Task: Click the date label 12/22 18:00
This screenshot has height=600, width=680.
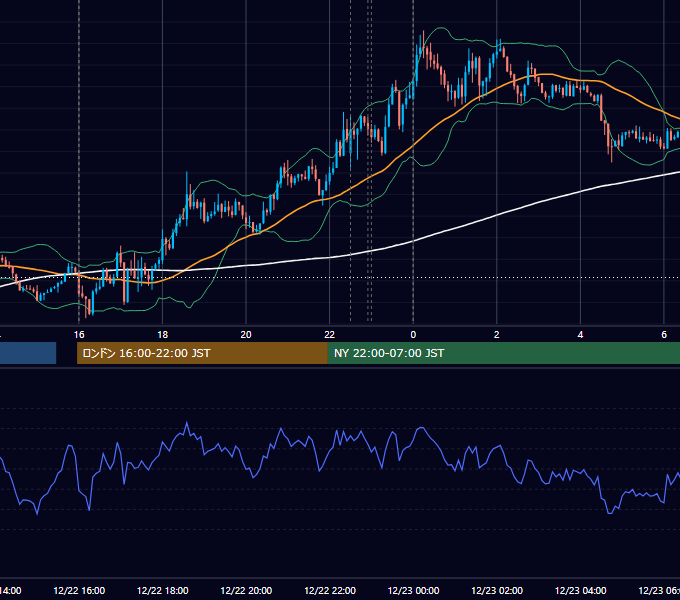Action: pyautogui.click(x=163, y=591)
